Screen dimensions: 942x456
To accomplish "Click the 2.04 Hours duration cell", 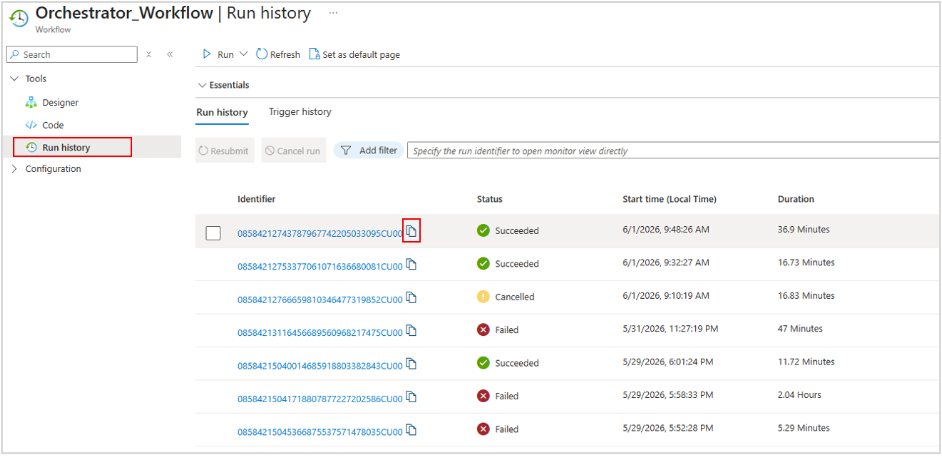I will tap(799, 395).
